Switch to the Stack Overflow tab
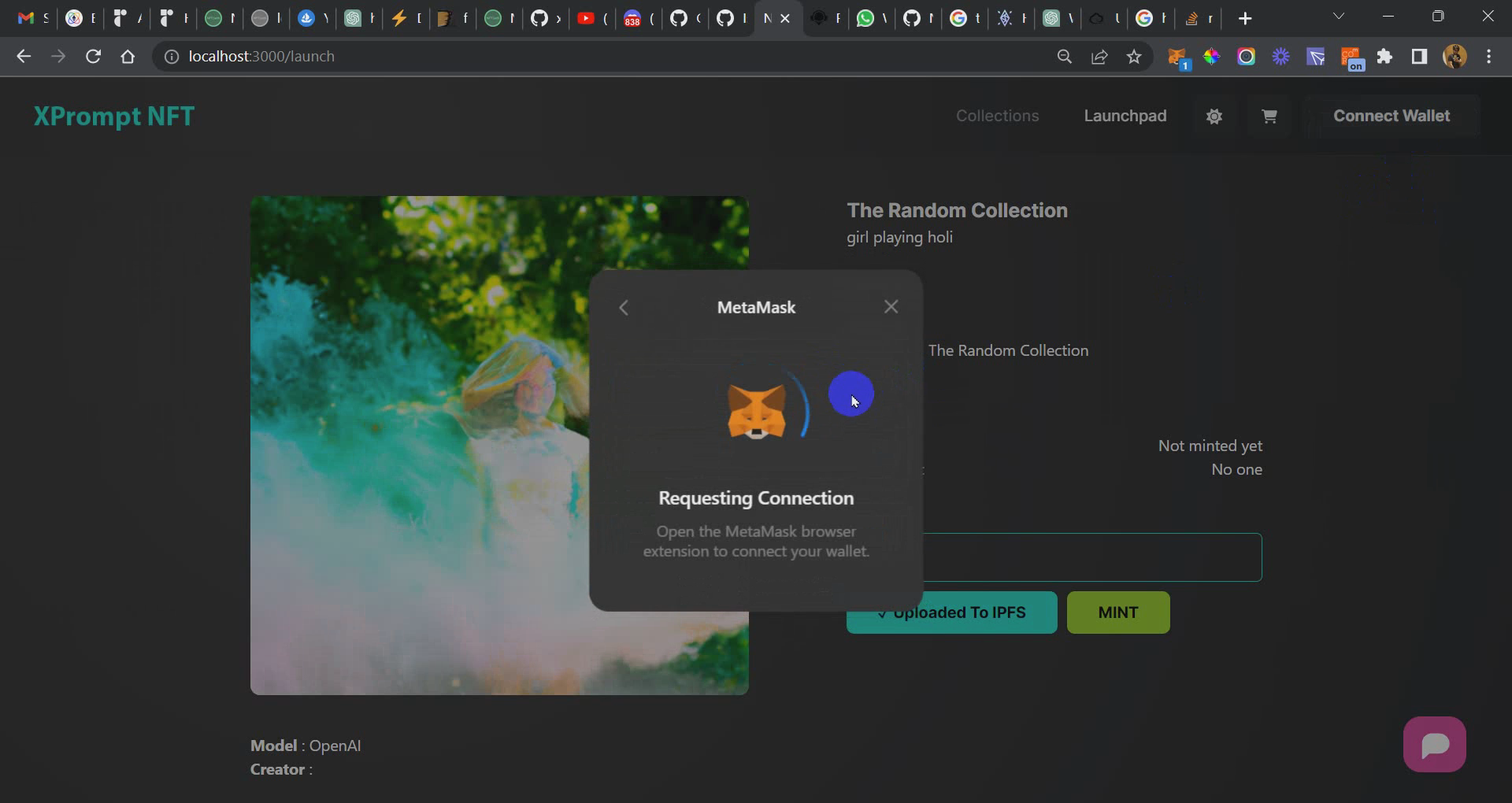 coord(1199,18)
